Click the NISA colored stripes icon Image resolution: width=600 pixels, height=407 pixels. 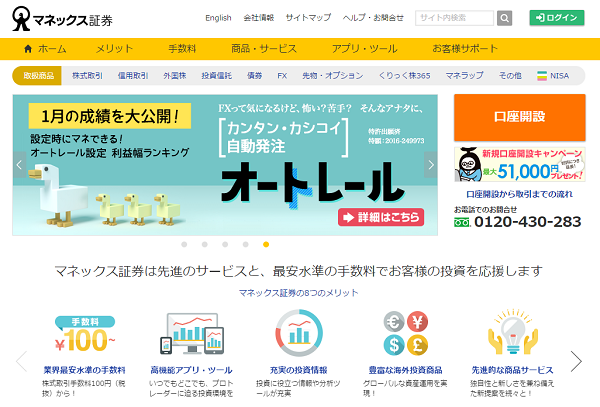pyautogui.click(x=542, y=76)
